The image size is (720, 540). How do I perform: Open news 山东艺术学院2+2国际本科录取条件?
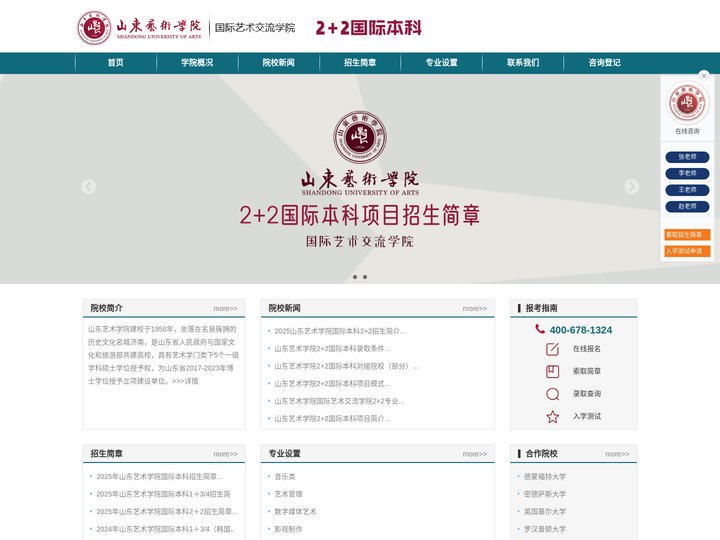pyautogui.click(x=332, y=349)
